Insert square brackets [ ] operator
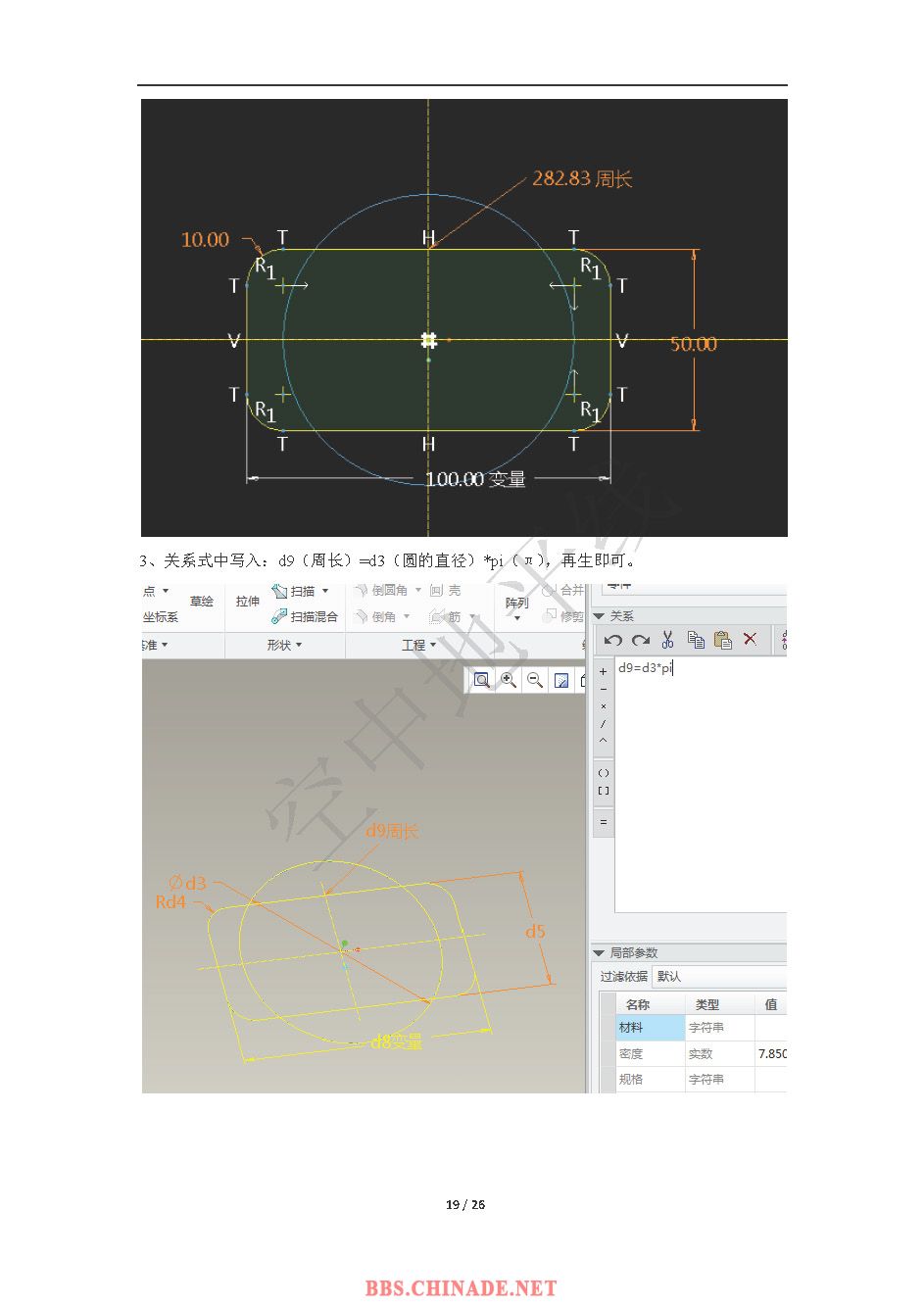The height and width of the screenshot is (1307, 924). (603, 790)
